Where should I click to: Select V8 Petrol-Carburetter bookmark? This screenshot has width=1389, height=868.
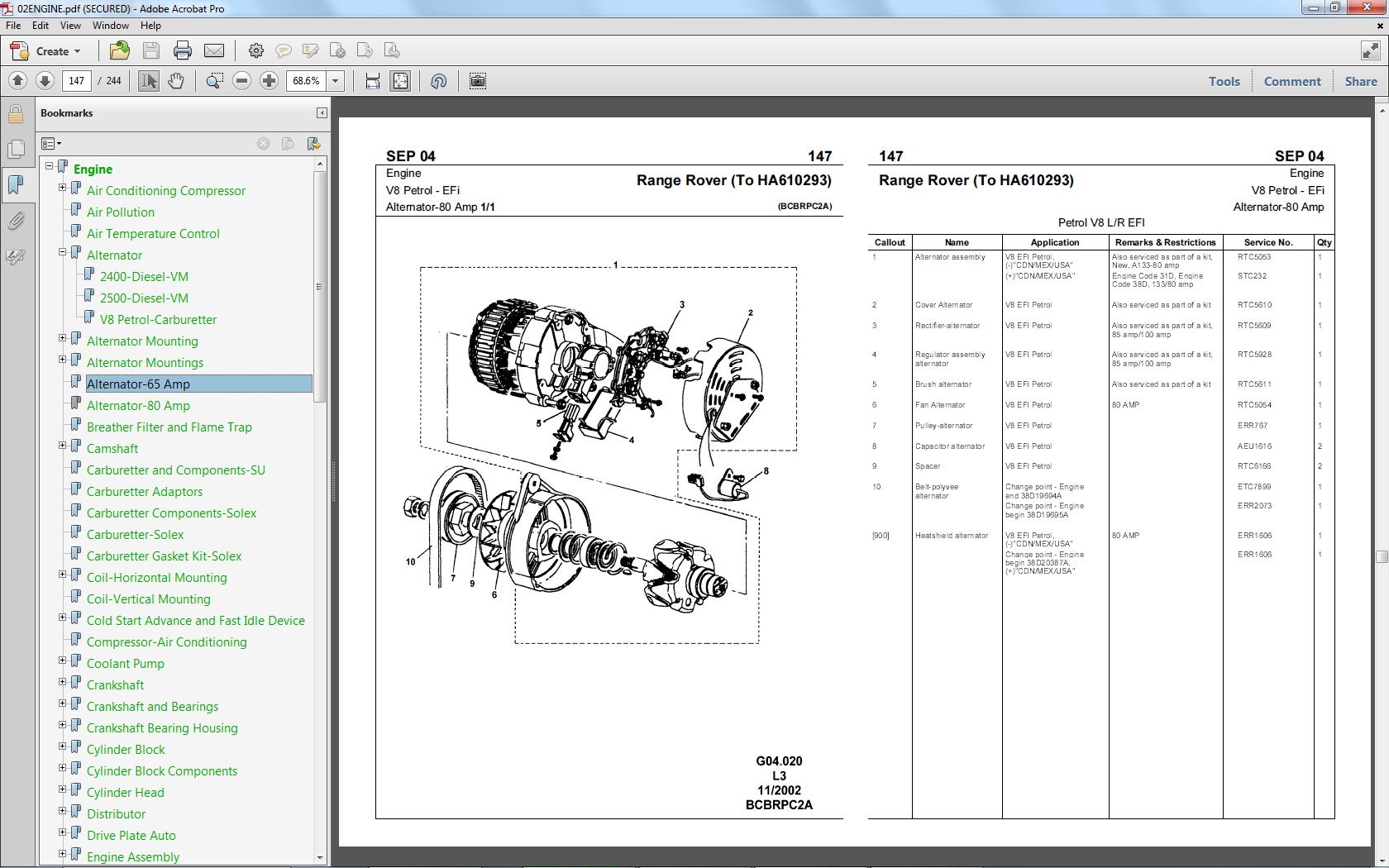158,320
